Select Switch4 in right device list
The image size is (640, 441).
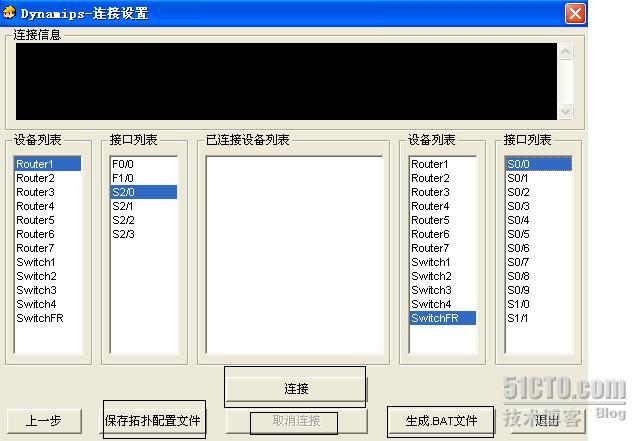pos(442,304)
